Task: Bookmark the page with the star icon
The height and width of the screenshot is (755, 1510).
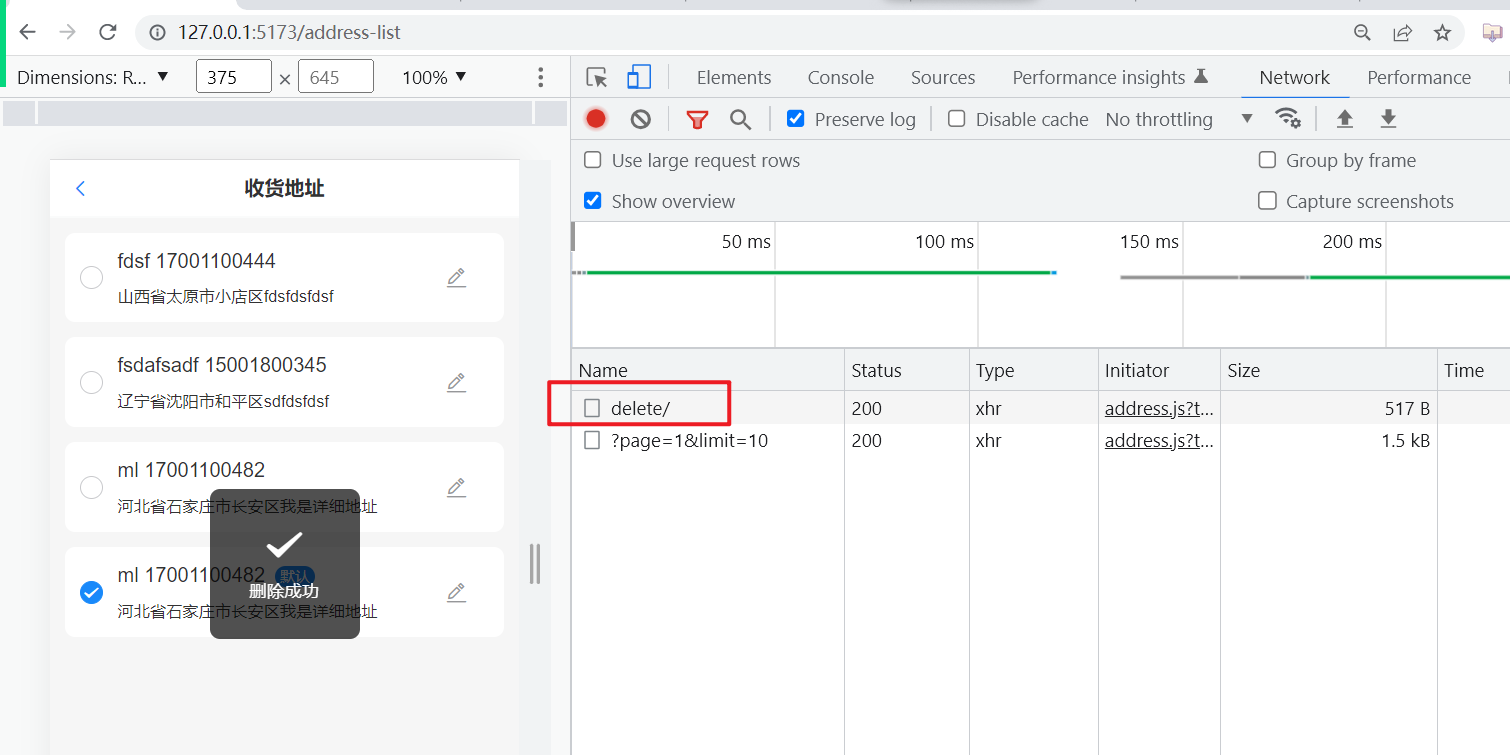Action: point(1442,33)
